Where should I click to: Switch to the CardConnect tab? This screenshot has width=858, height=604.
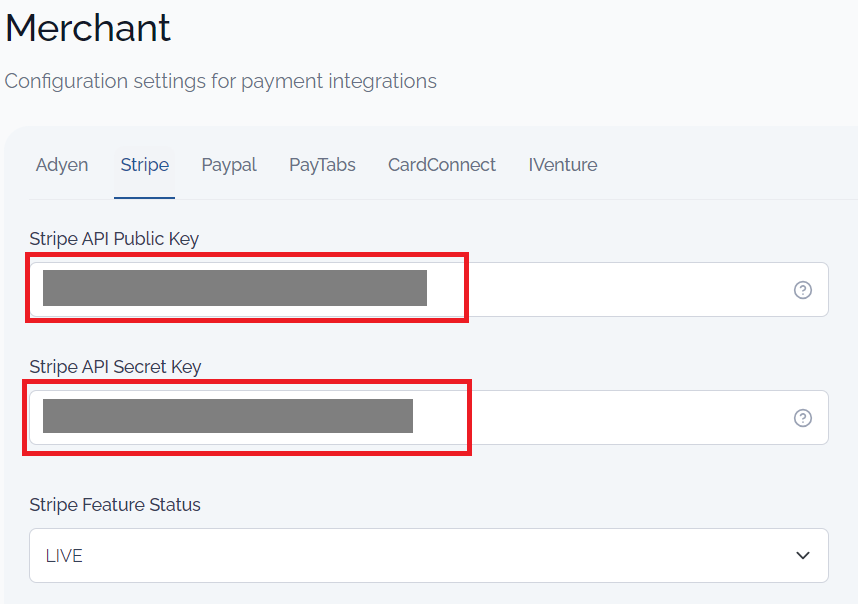(x=442, y=165)
